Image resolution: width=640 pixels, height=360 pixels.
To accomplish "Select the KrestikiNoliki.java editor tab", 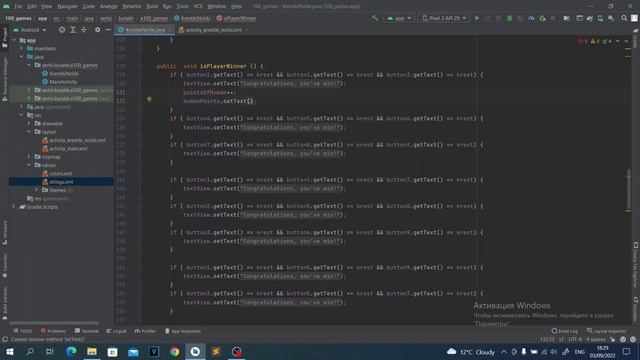I will [144, 30].
